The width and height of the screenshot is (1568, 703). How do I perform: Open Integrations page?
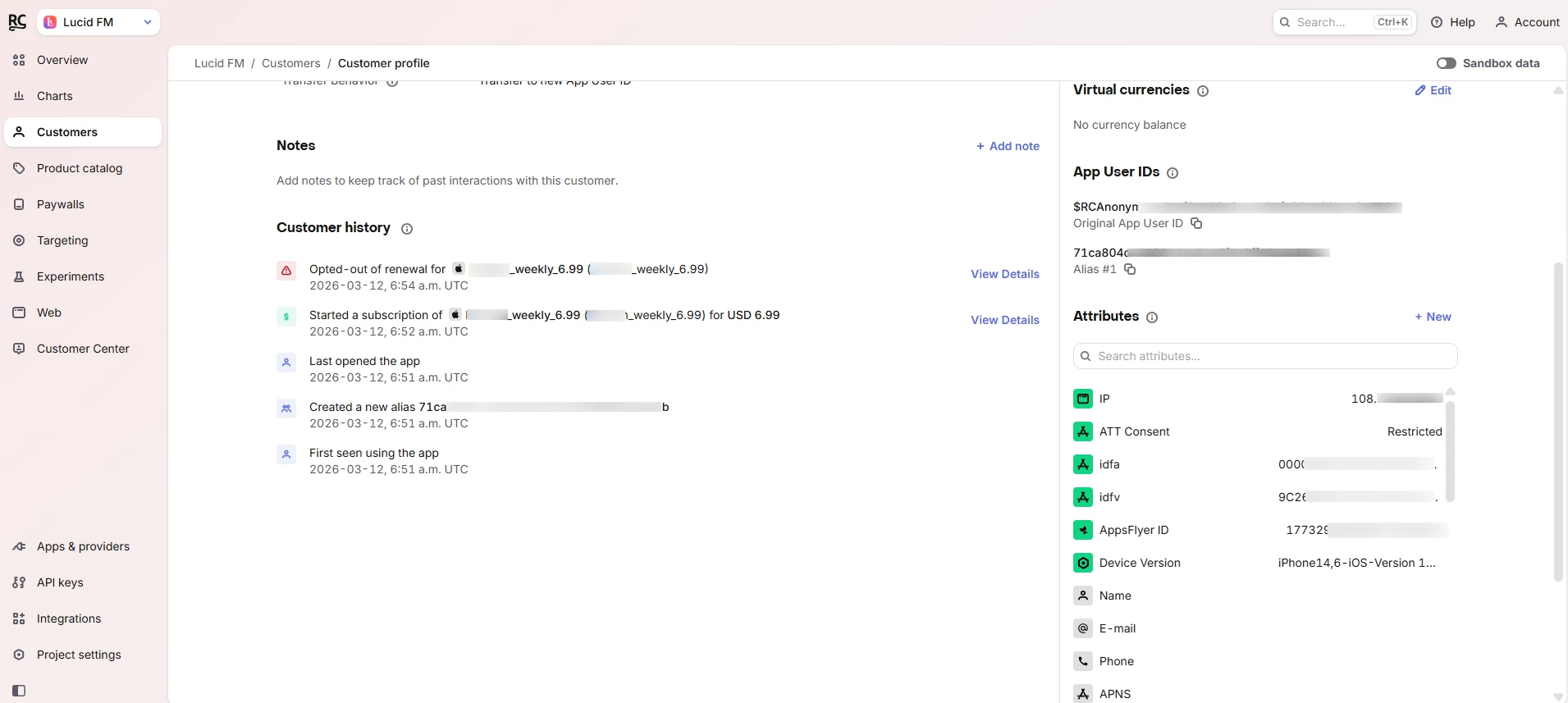(x=83, y=619)
